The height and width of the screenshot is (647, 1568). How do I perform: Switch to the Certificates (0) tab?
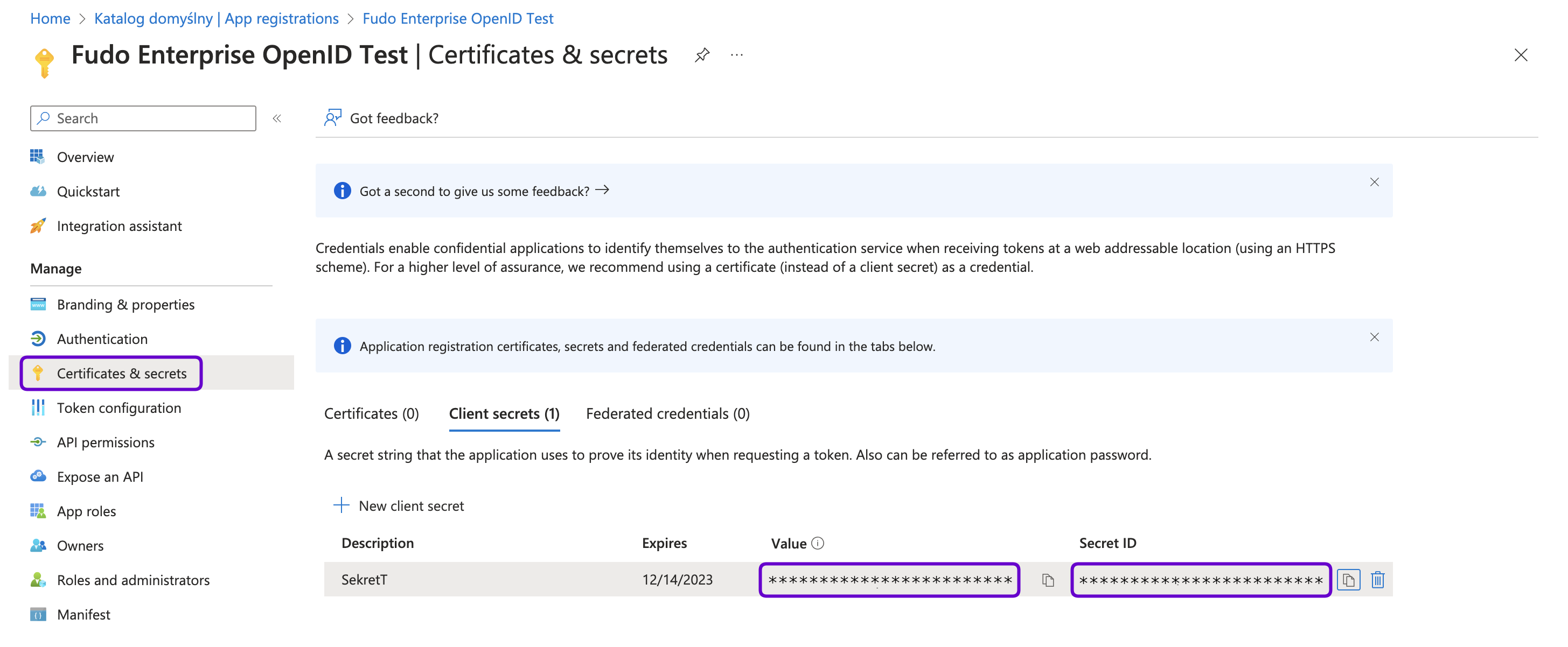tap(371, 414)
